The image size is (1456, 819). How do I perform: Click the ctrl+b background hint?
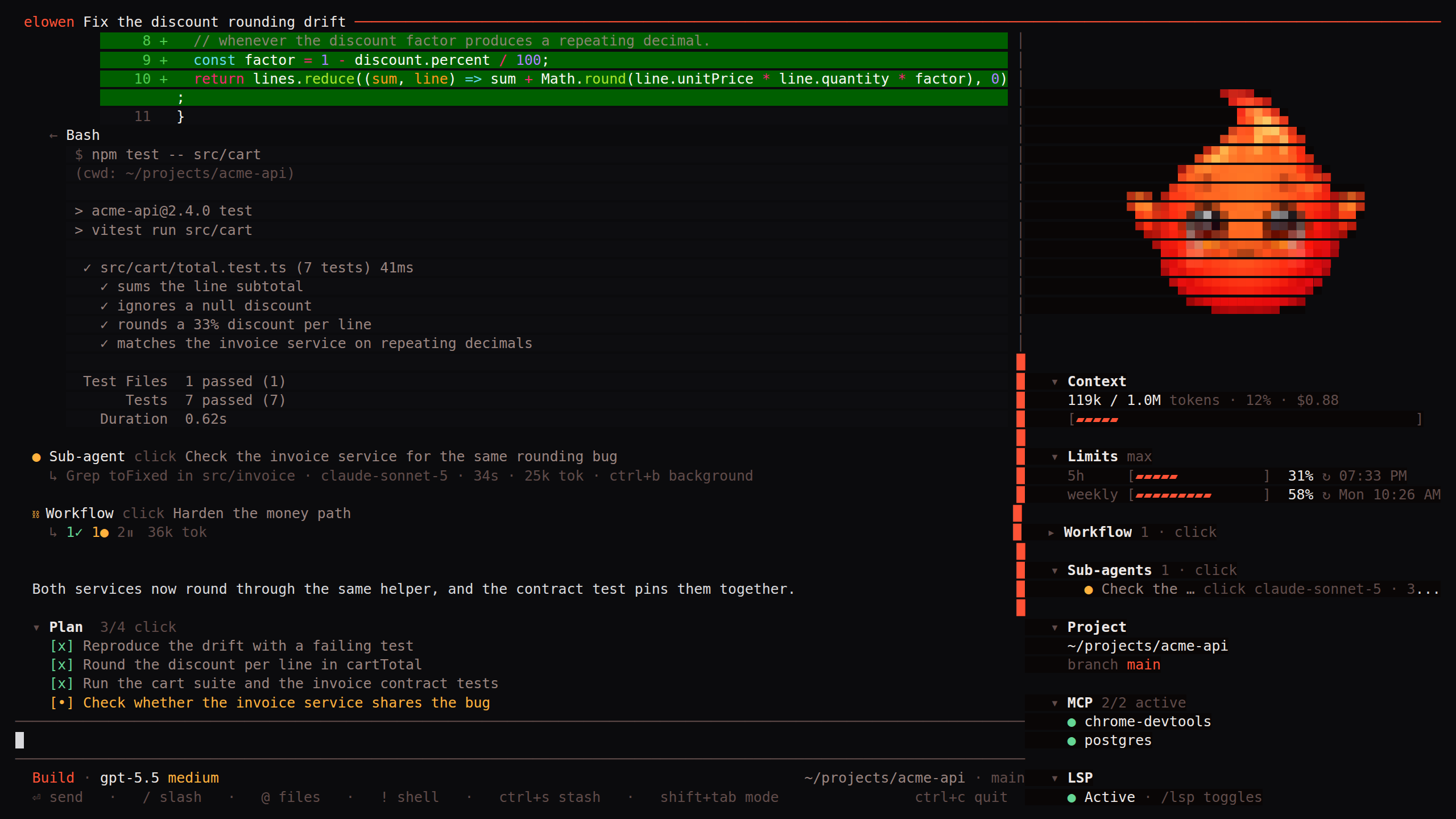tap(681, 476)
